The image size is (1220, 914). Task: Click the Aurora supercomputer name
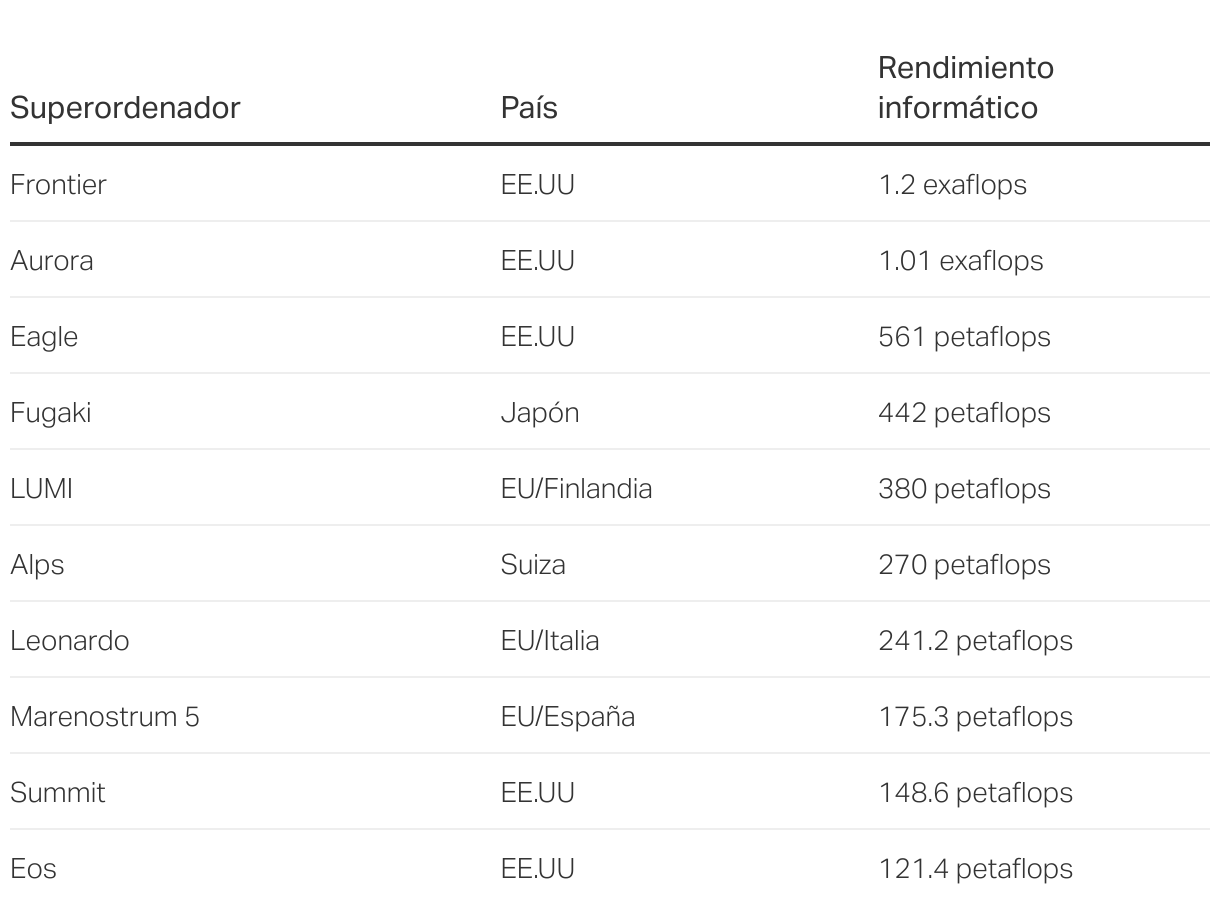52,261
